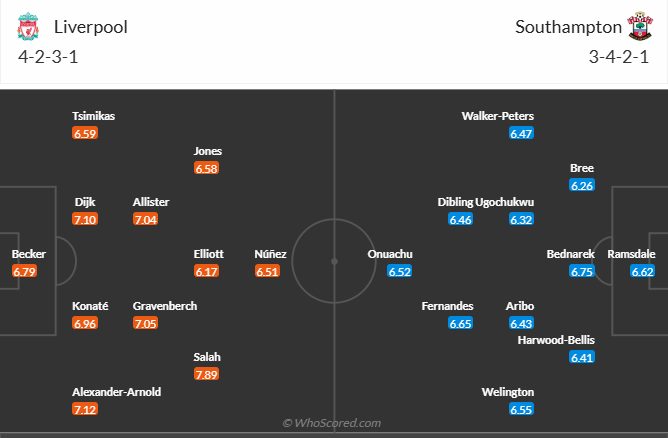Viewport: 668px width, 438px height.
Task: Click Dijk's 7.10 rating badge
Action: click(x=86, y=219)
